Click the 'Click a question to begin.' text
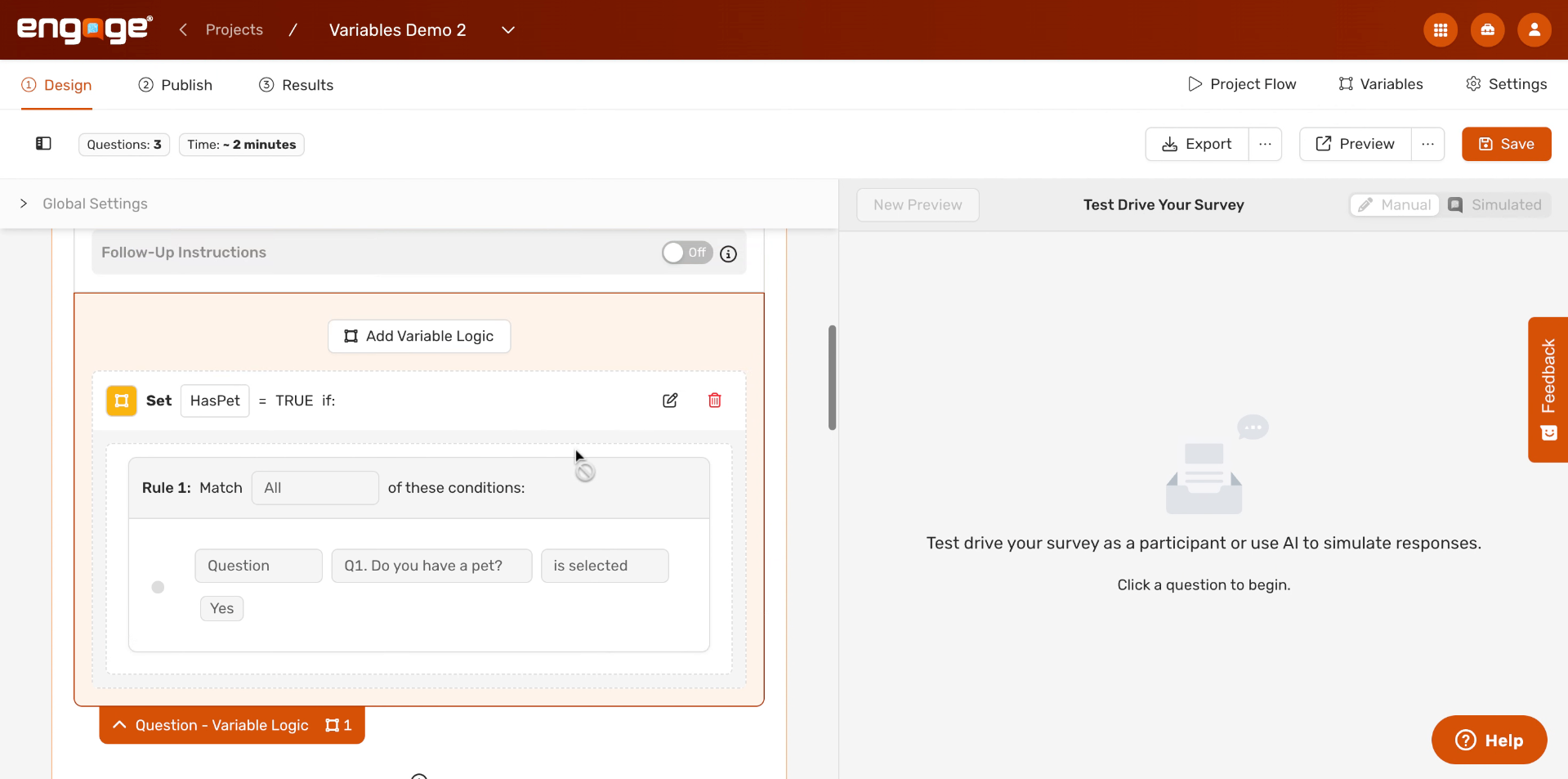The width and height of the screenshot is (1568, 779). click(1204, 585)
